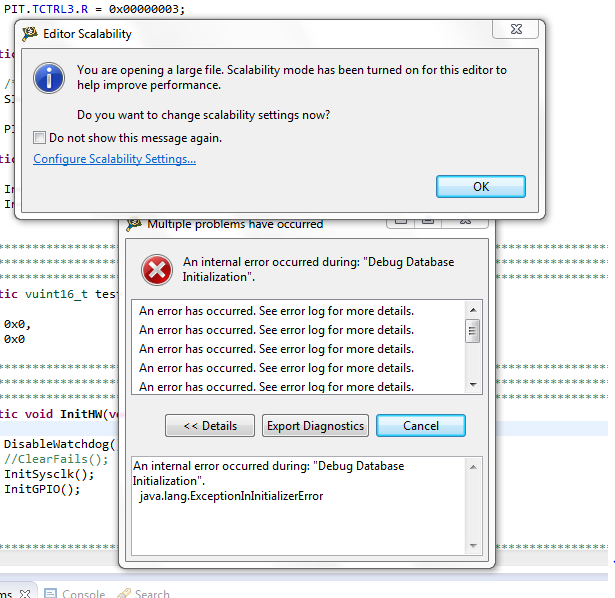Screen dimensions: 615x598
Task: Click the Search tab flashlight icon
Action: pos(124,593)
